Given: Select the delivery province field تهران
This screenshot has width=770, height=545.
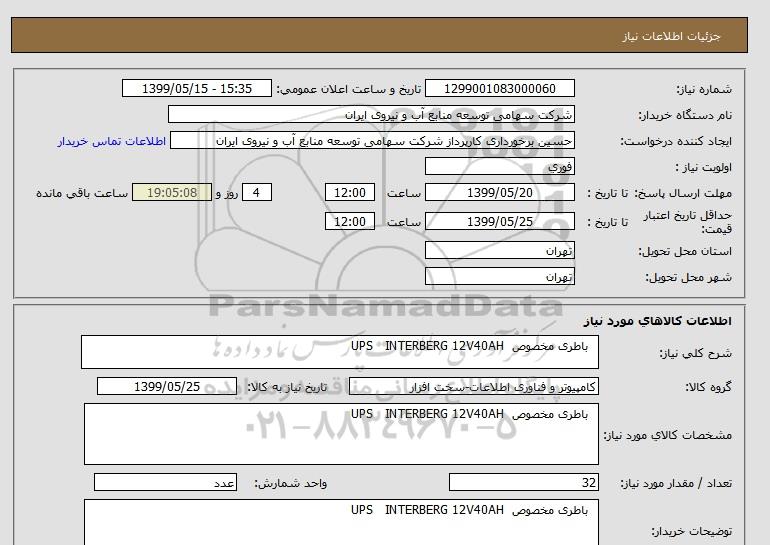Looking at the screenshot, I should pyautogui.click(x=499, y=250).
